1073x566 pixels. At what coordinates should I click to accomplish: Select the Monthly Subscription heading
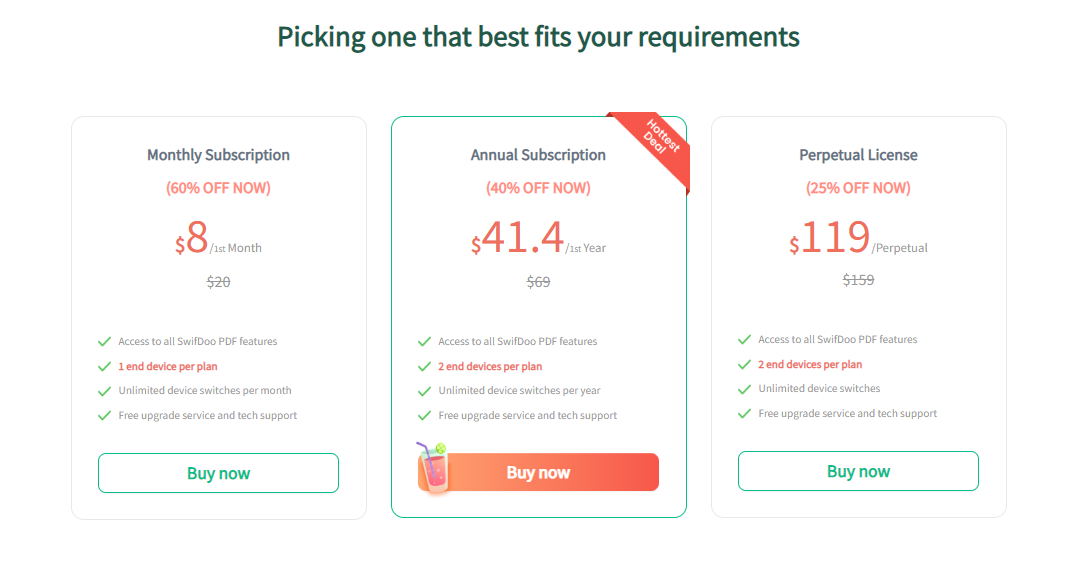[x=218, y=155]
